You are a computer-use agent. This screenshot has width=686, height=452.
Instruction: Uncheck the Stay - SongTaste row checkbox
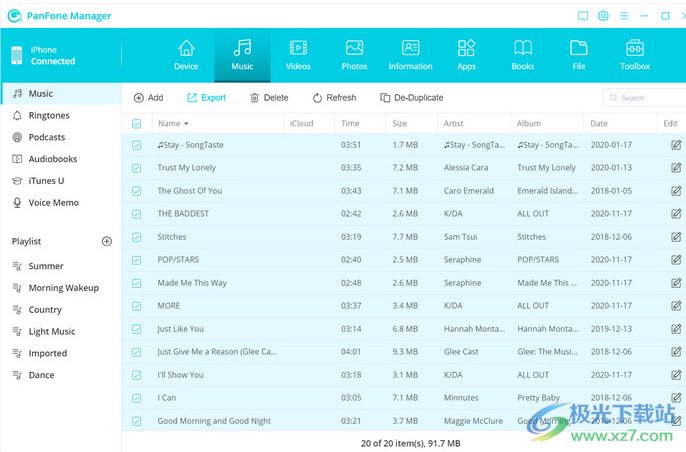tap(136, 145)
